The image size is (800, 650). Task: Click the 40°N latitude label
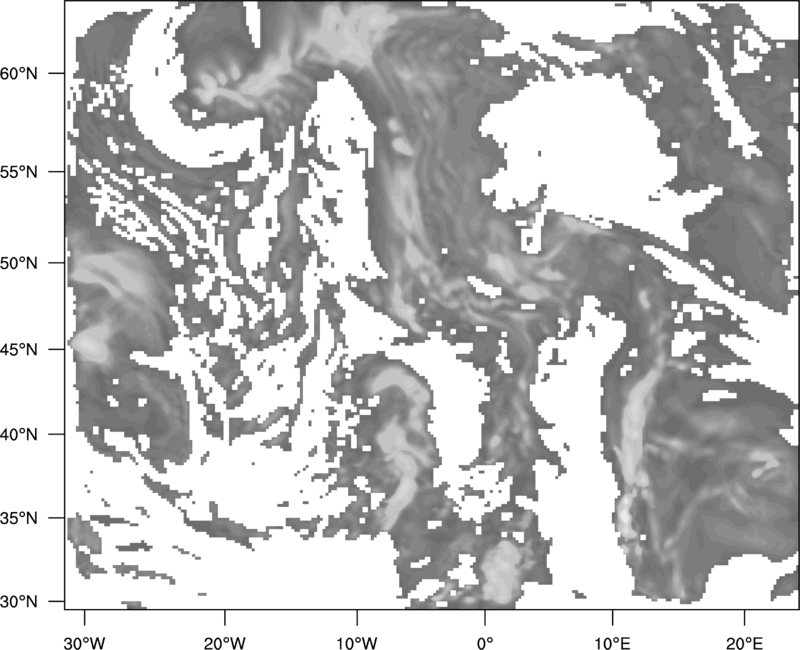(x=19, y=434)
